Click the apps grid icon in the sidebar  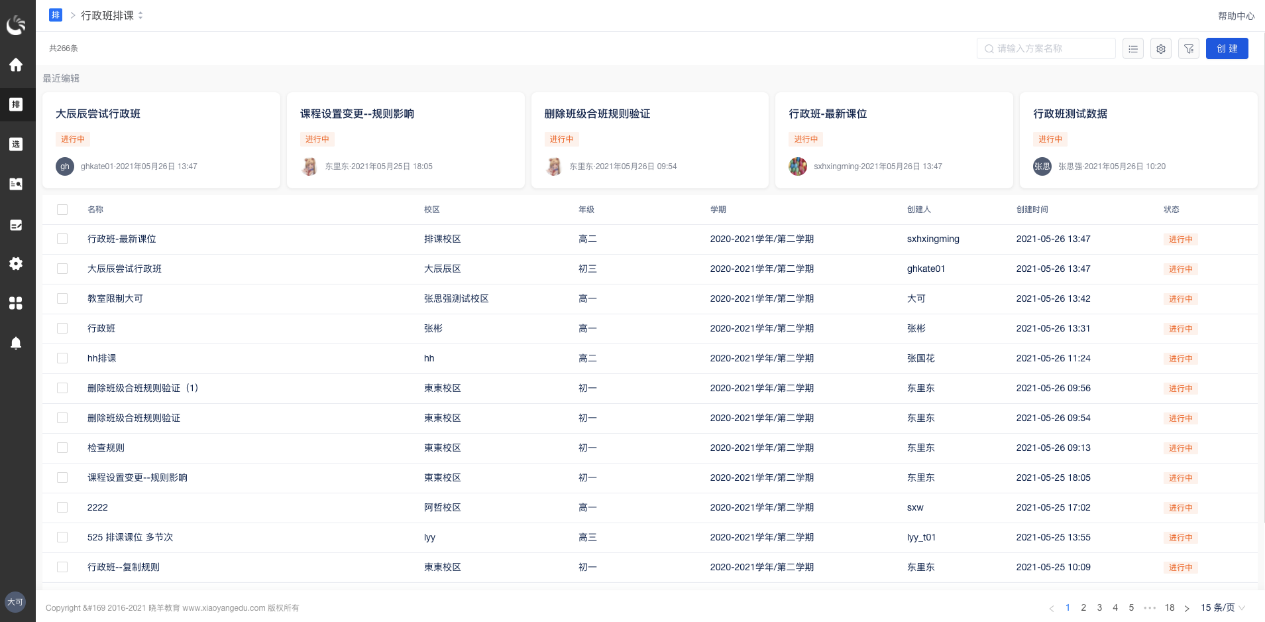tap(16, 303)
